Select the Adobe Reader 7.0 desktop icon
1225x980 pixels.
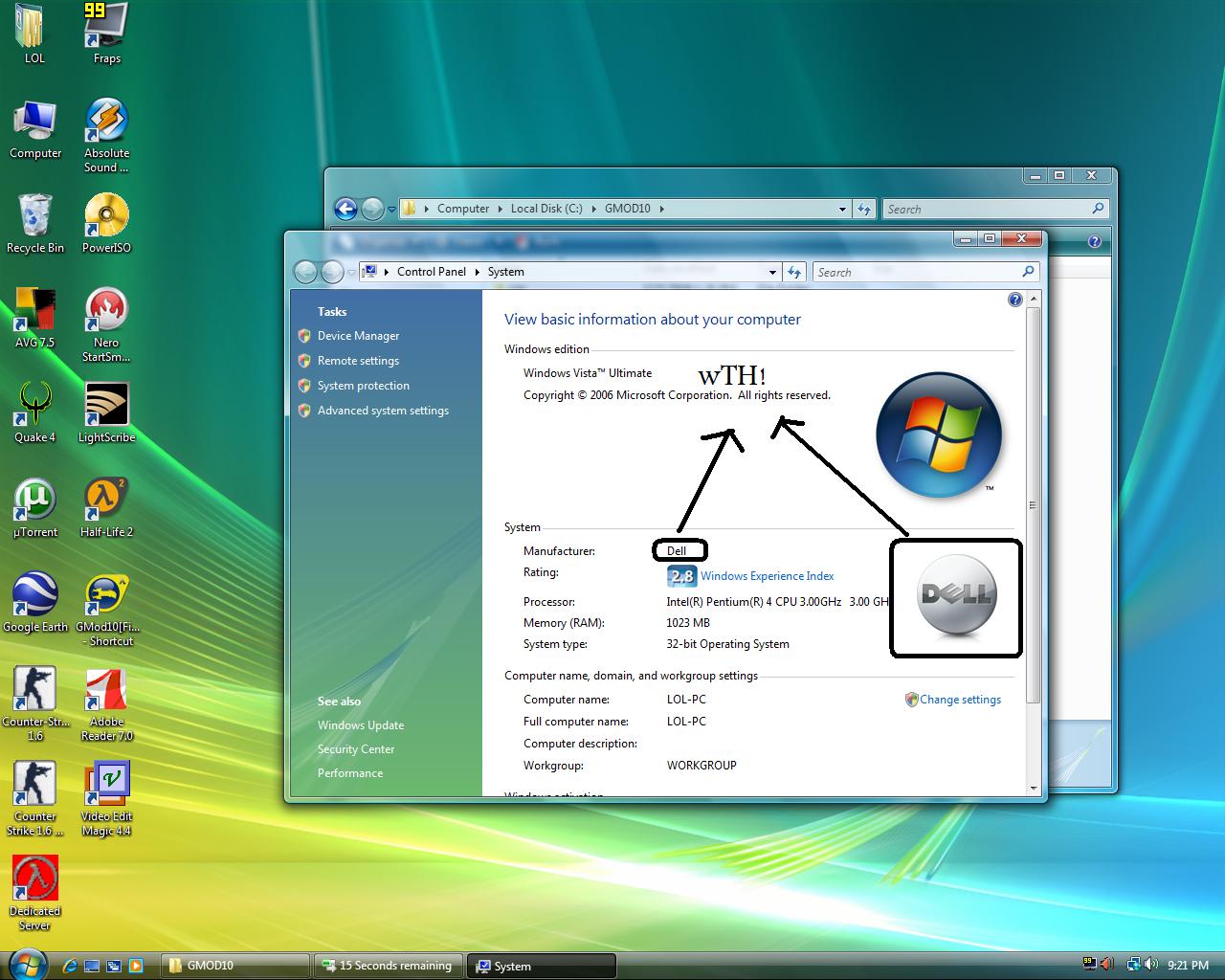106,704
